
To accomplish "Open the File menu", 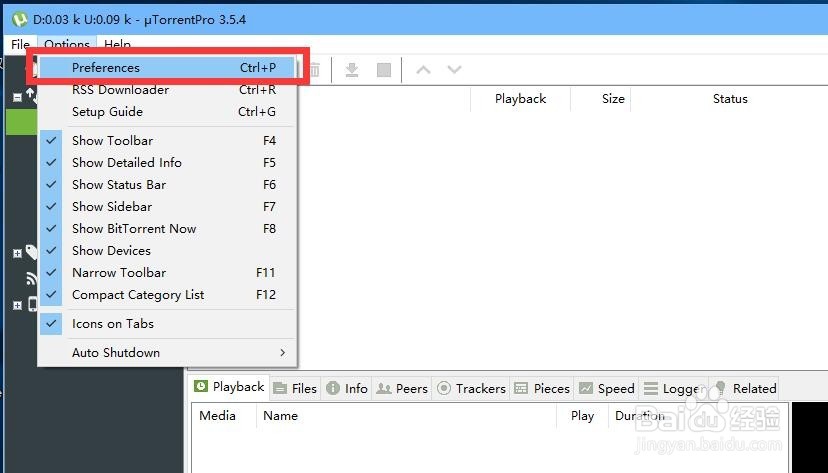I will point(21,44).
